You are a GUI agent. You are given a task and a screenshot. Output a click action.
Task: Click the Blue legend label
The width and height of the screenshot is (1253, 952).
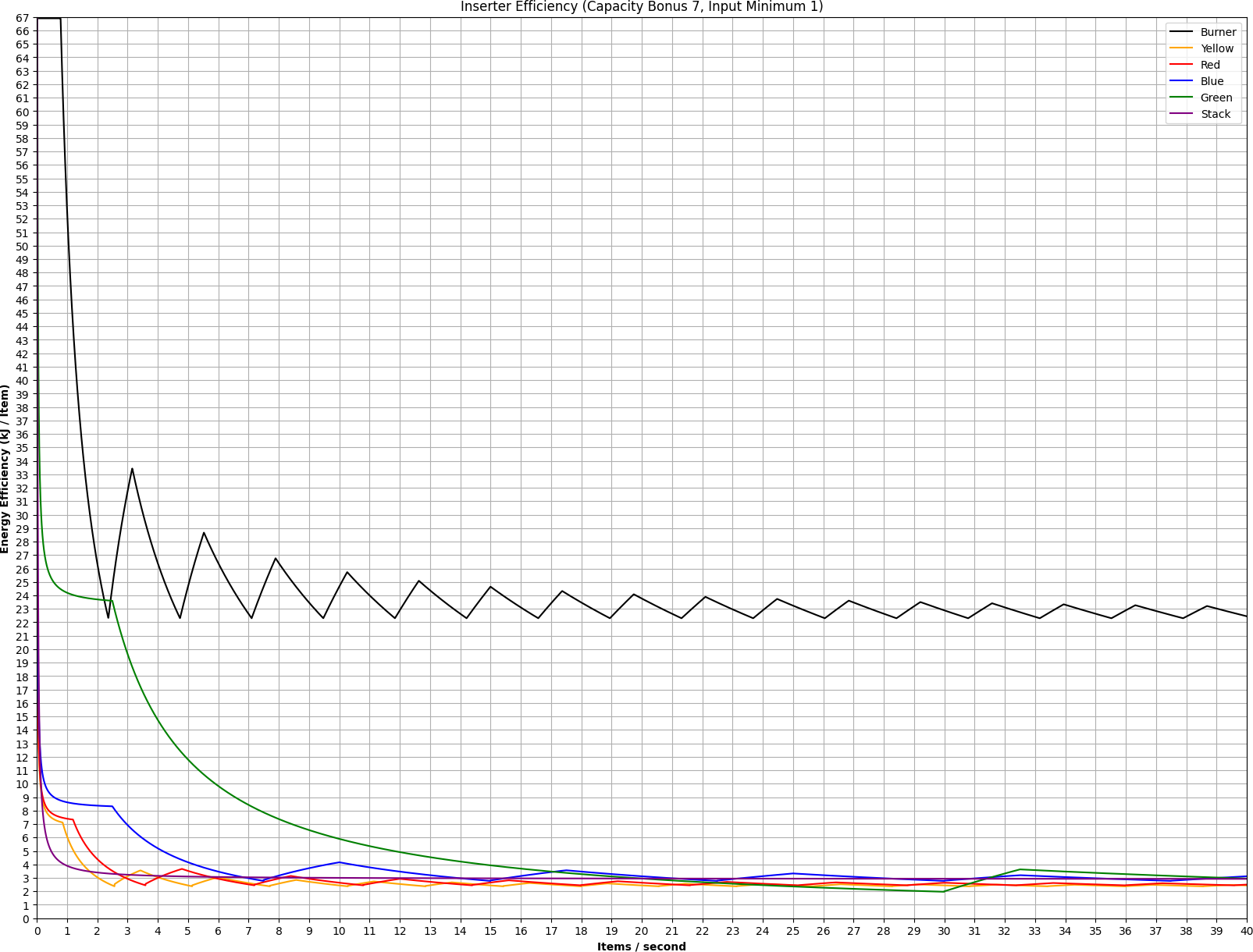point(1212,81)
